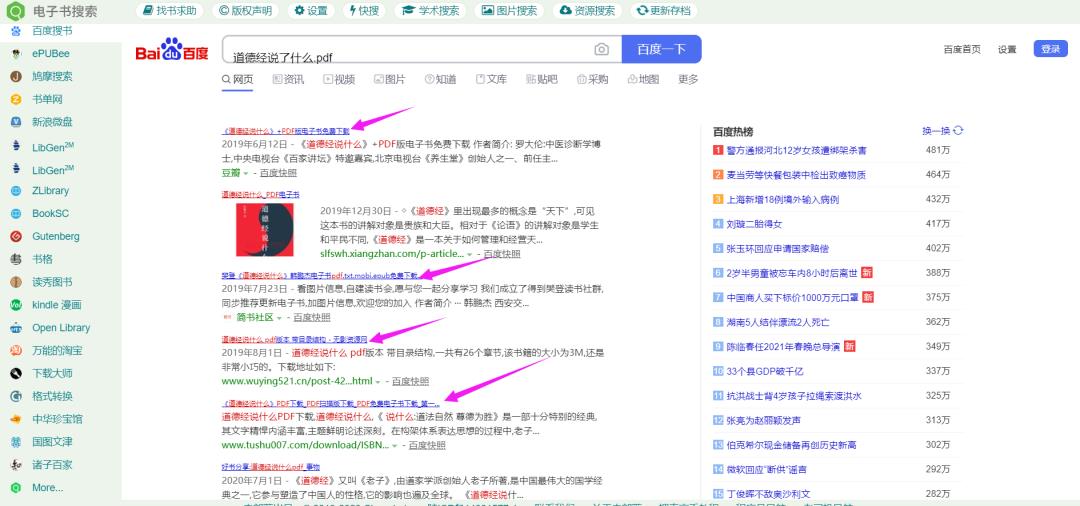This screenshot has width=1080, height=506.
Task: Click the camera image-search icon in search box
Action: click(x=601, y=50)
